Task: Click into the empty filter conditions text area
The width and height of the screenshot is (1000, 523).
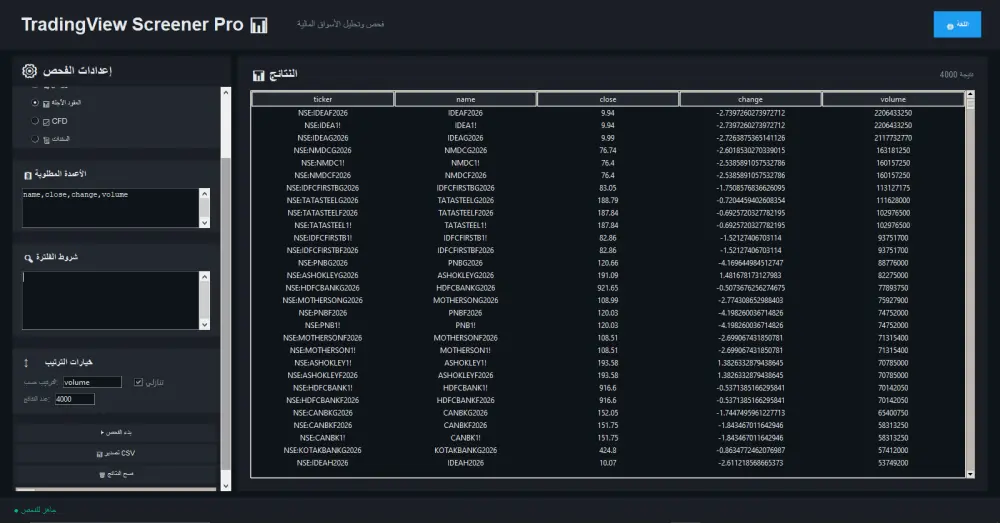Action: click(x=110, y=300)
